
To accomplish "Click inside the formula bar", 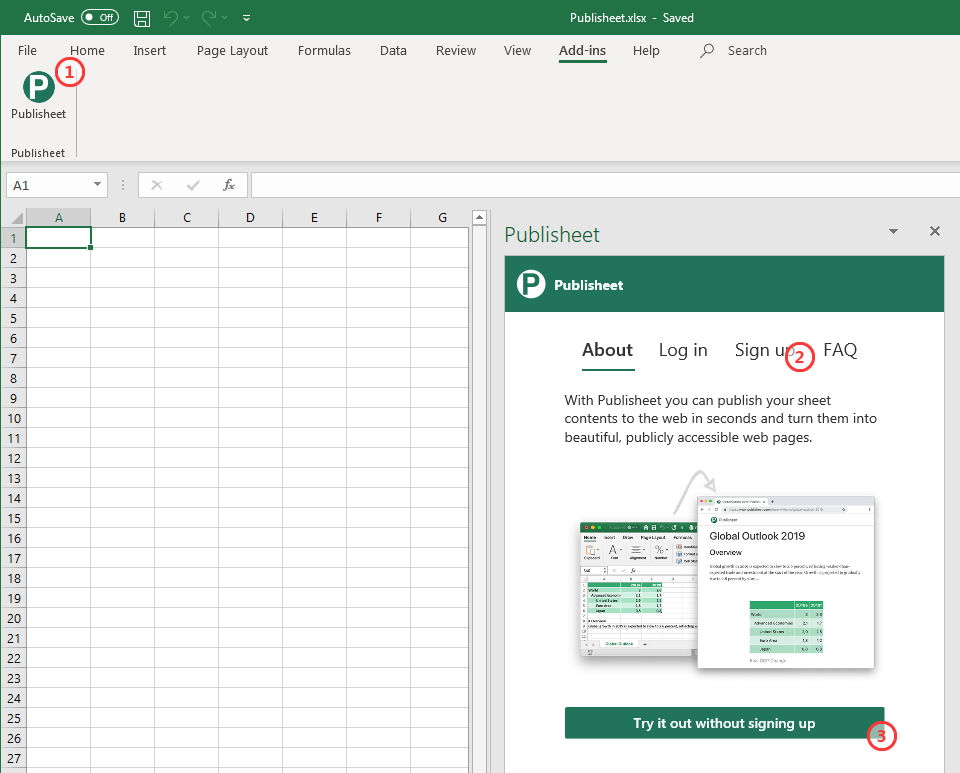I will click(x=605, y=185).
